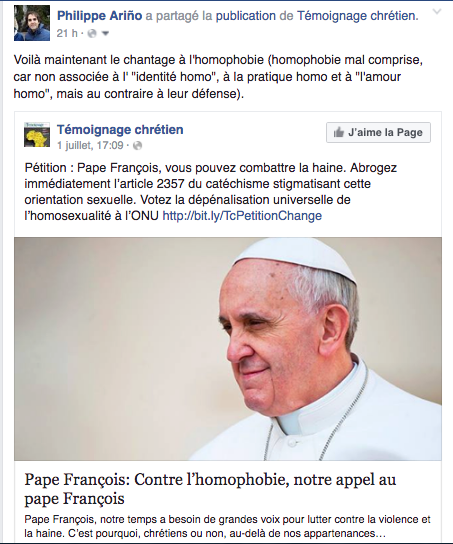This screenshot has height=544, width=453.
Task: Open the article headline Contre l'homophobie
Action: coord(210,489)
